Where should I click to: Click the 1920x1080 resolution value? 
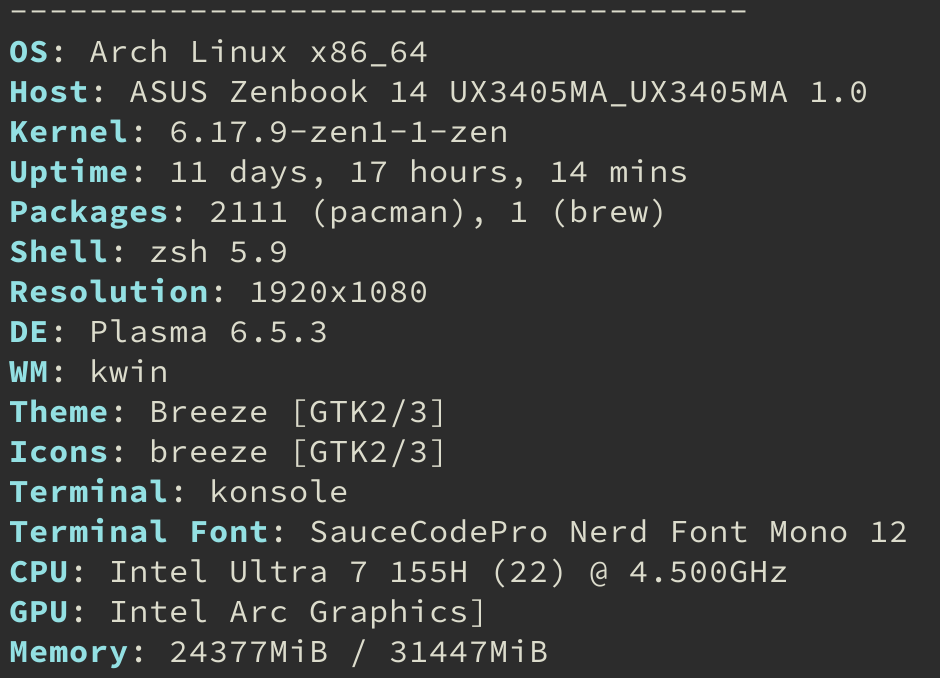(338, 292)
